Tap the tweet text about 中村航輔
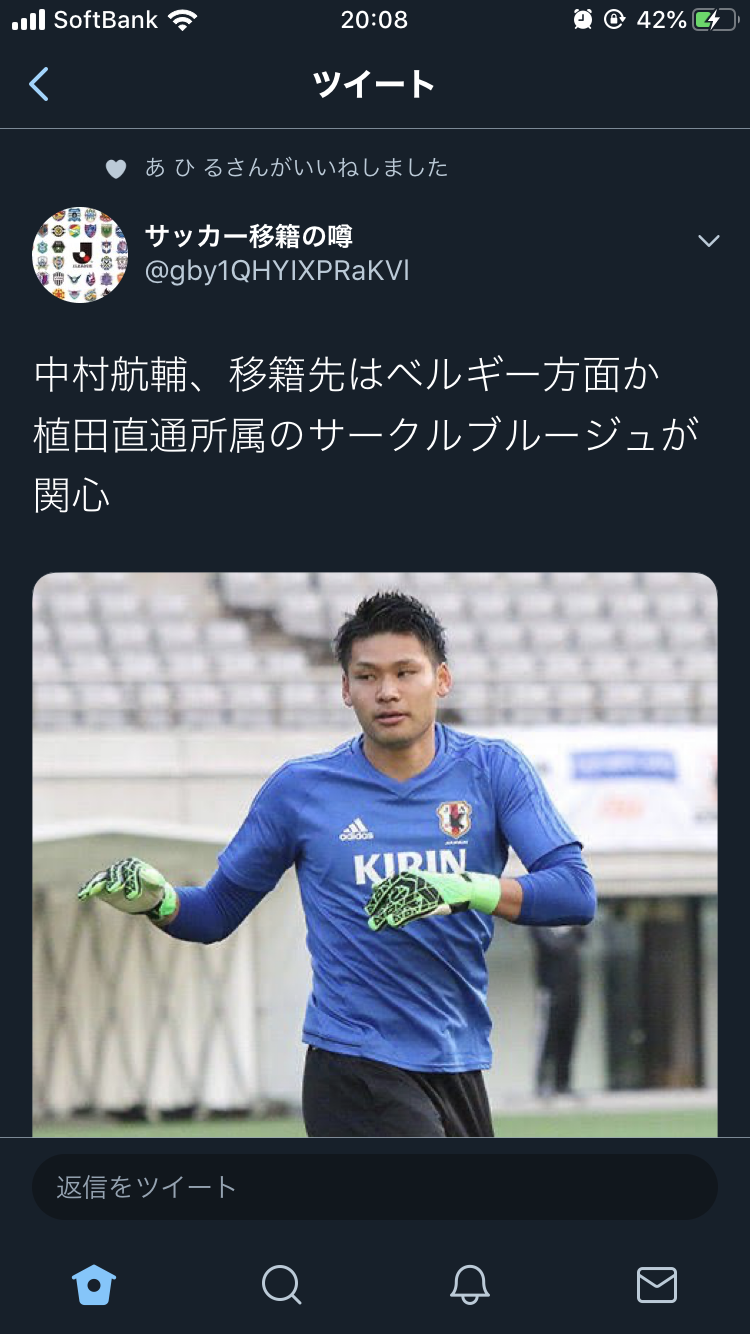 (366, 434)
